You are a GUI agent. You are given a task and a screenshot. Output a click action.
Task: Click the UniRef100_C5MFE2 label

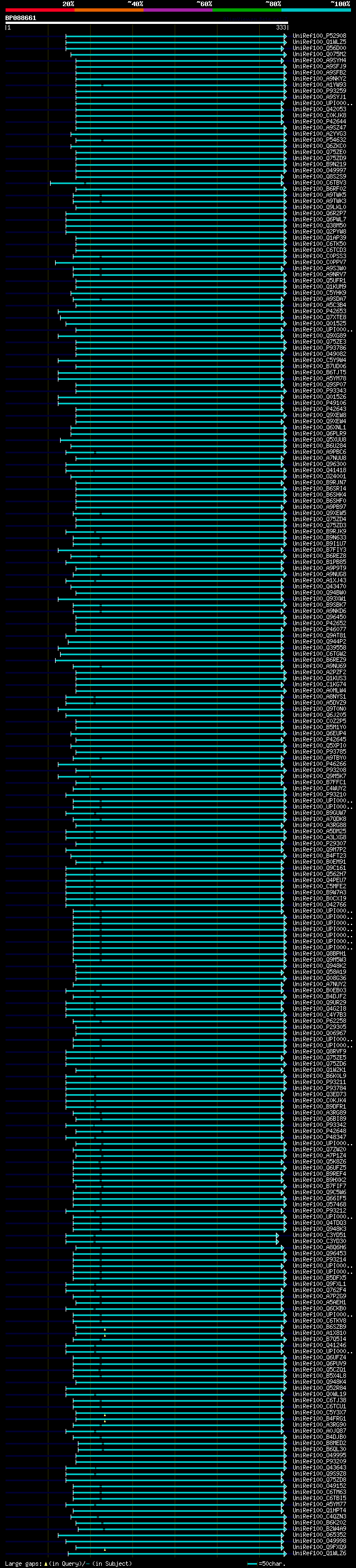319,886
